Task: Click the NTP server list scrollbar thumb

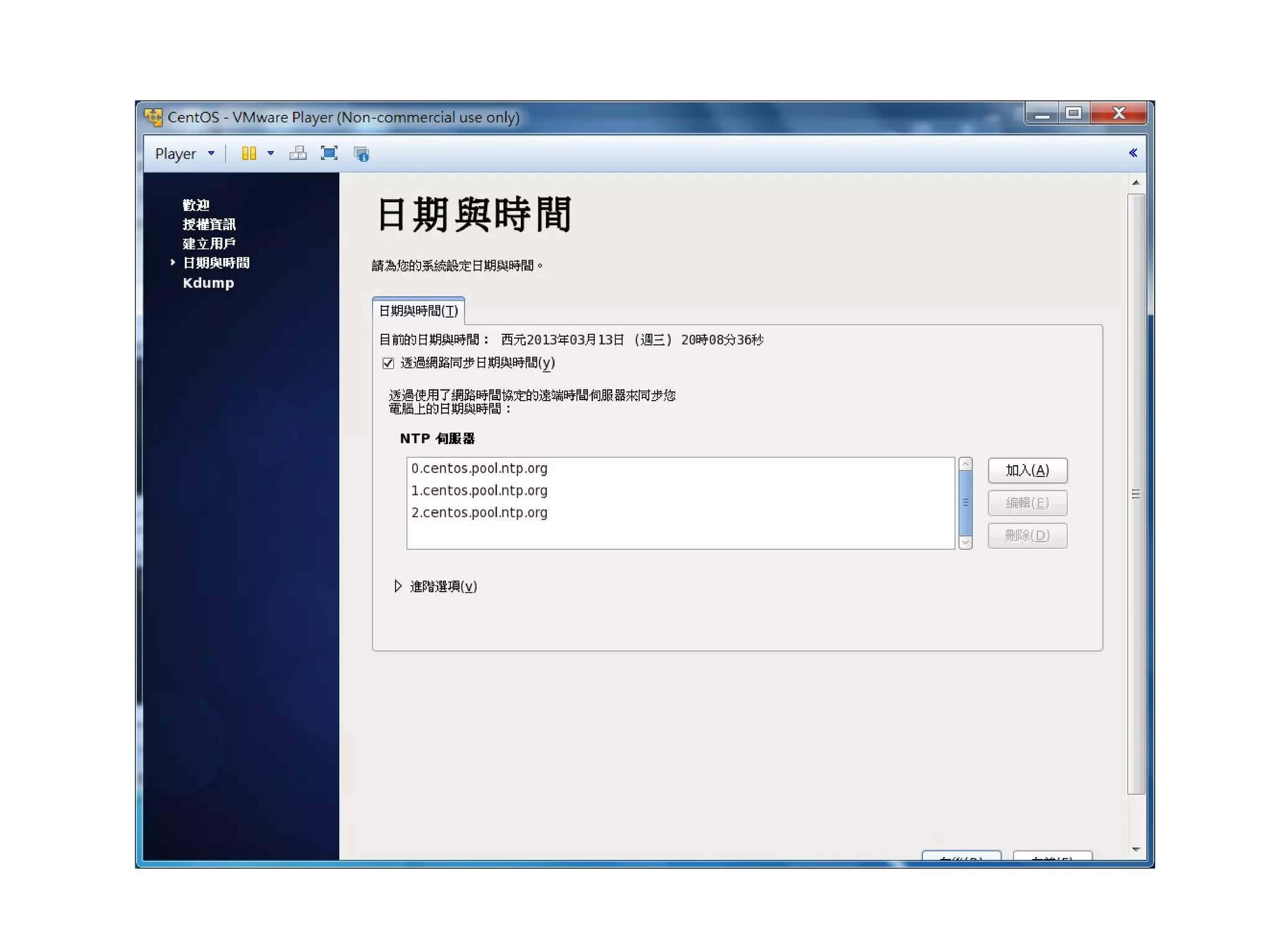Action: pyautogui.click(x=965, y=502)
